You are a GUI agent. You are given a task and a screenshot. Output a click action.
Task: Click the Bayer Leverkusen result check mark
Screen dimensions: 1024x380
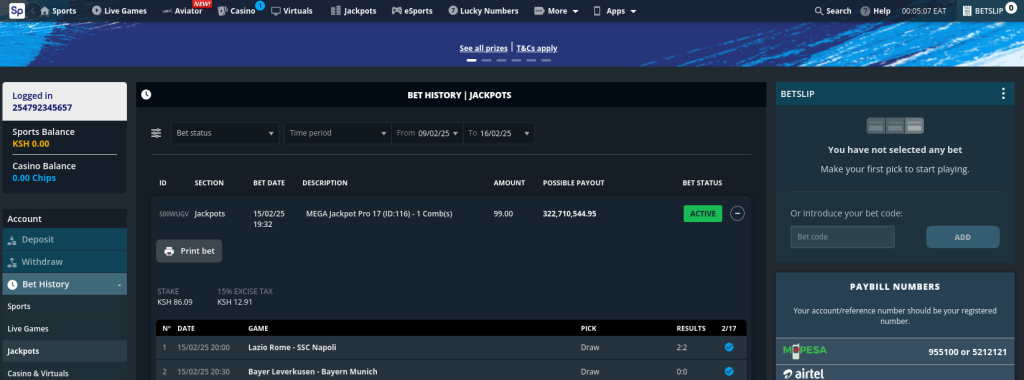pyautogui.click(x=729, y=372)
